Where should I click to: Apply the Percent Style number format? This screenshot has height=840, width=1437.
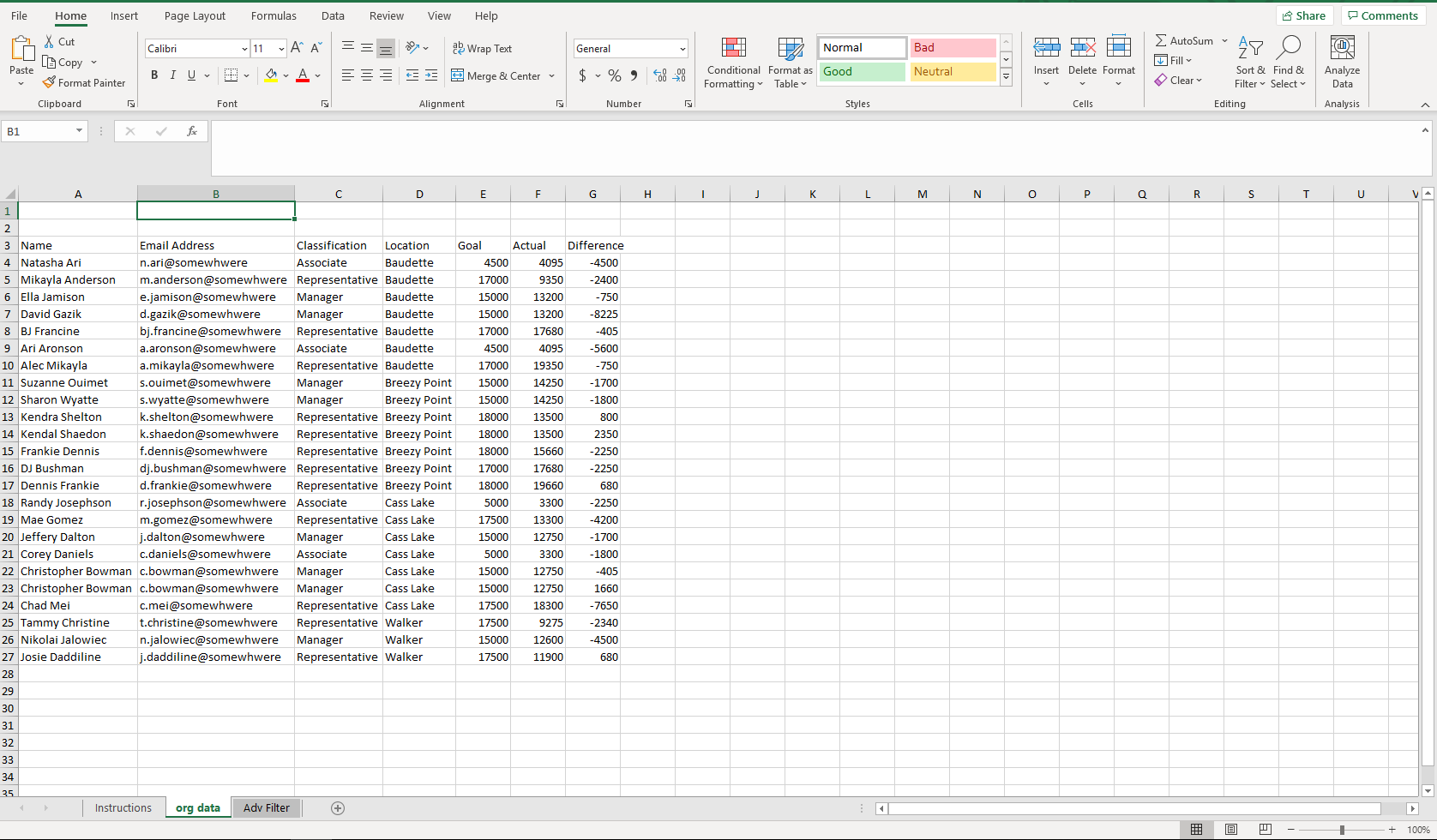coord(614,75)
